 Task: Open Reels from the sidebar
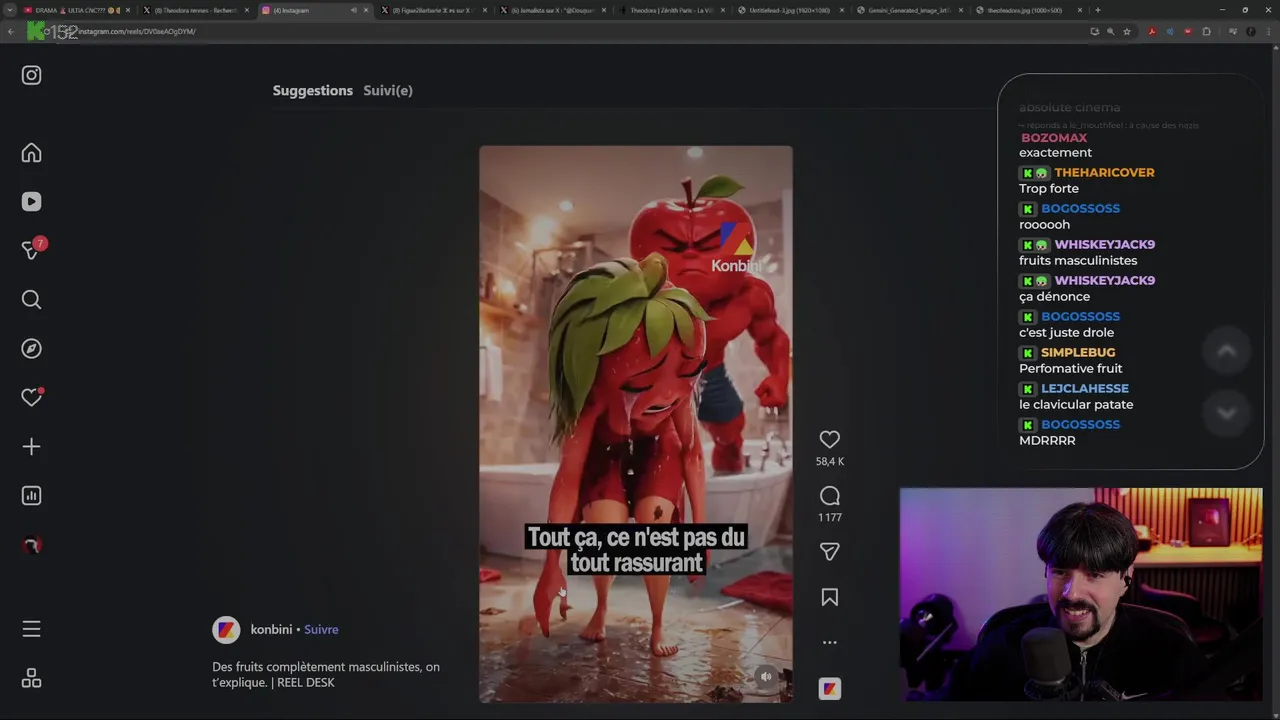[x=31, y=202]
